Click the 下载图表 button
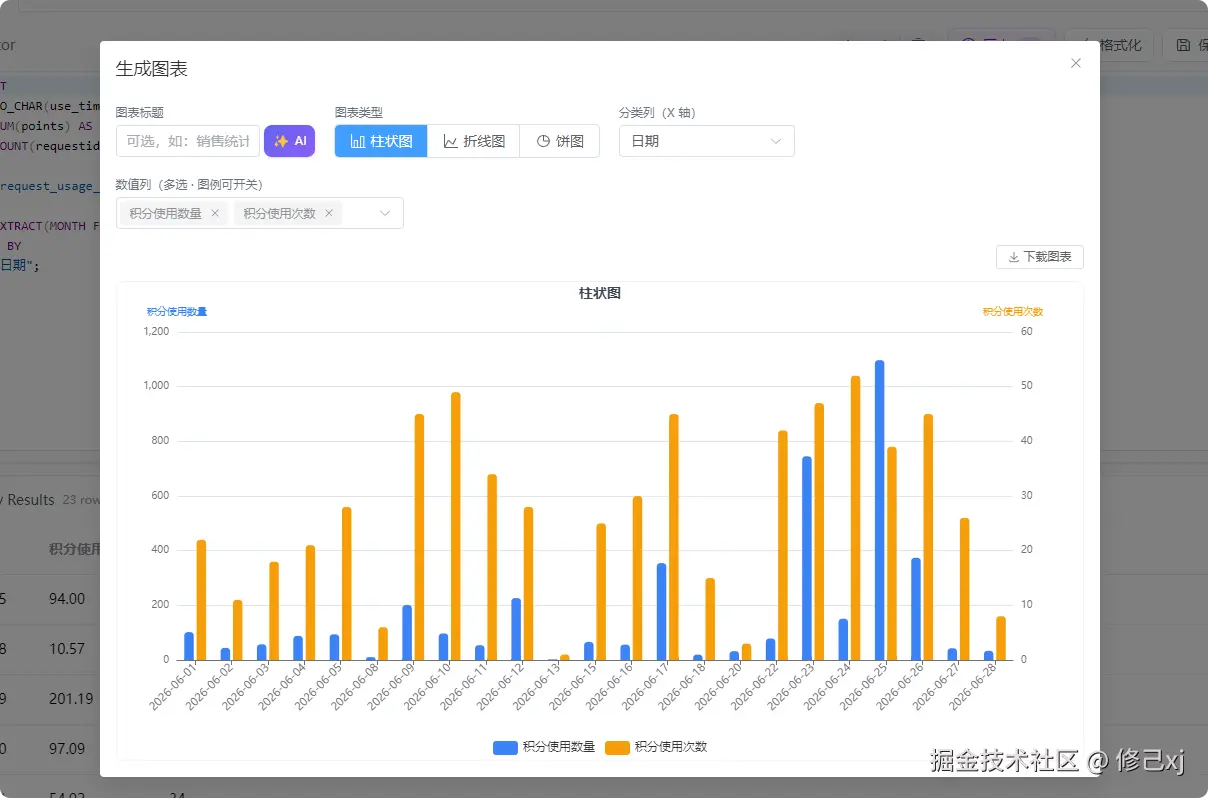The image size is (1208, 798). 1040,257
